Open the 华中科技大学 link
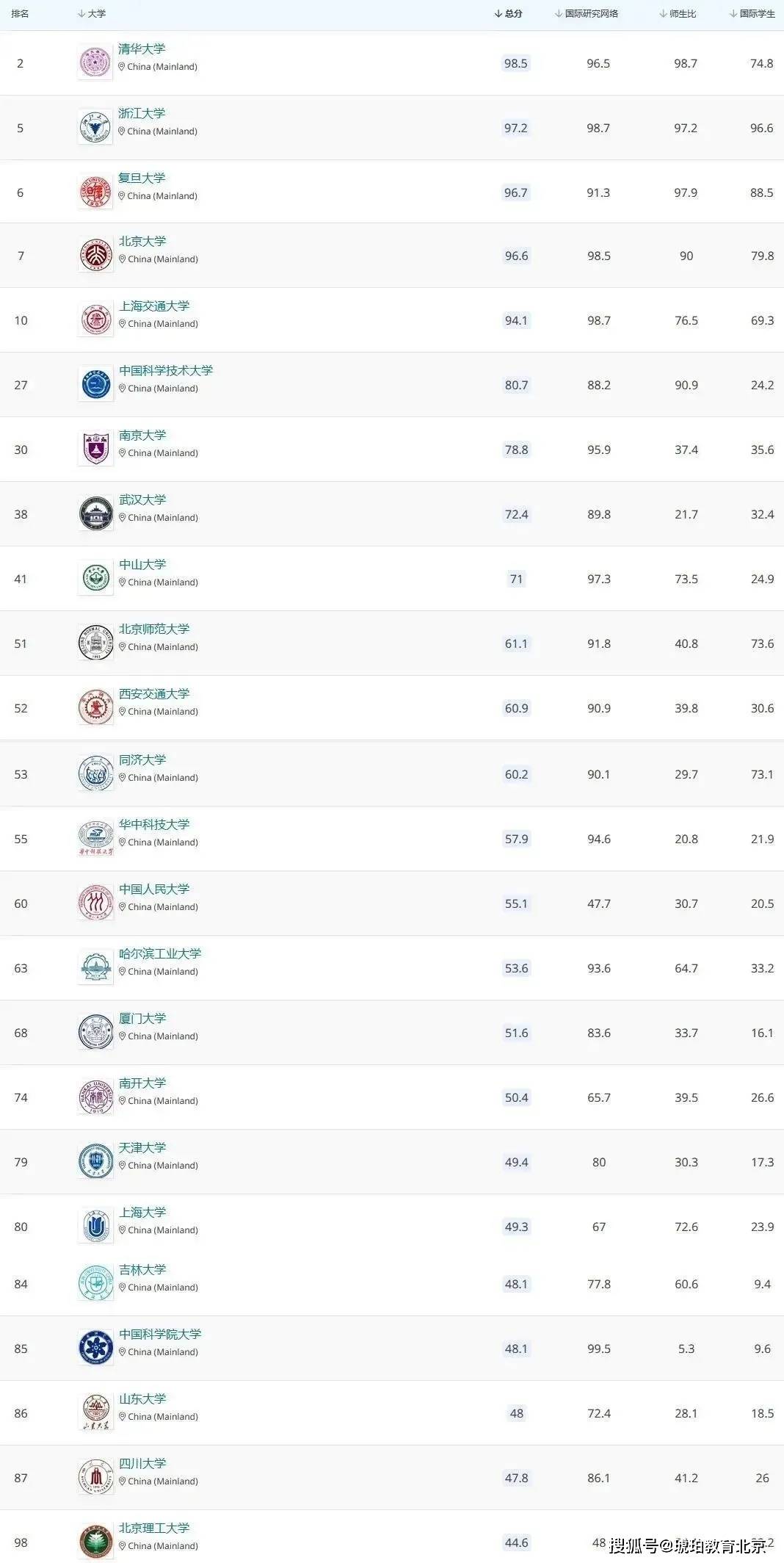This screenshot has width=784, height=1563. pos(154,824)
